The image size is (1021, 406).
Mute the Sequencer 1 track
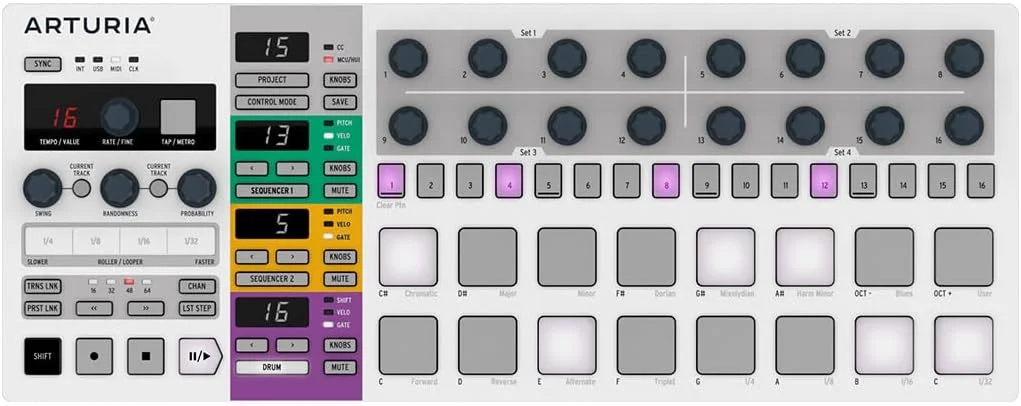(x=340, y=191)
